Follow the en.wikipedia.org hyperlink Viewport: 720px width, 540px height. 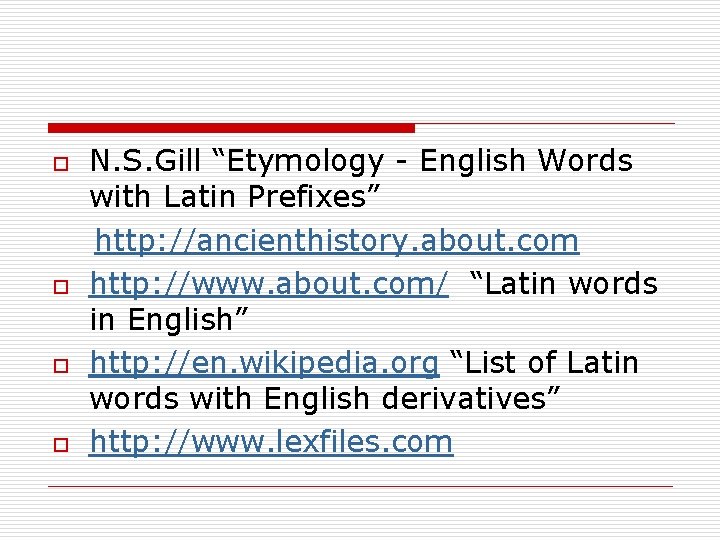pyautogui.click(x=264, y=363)
